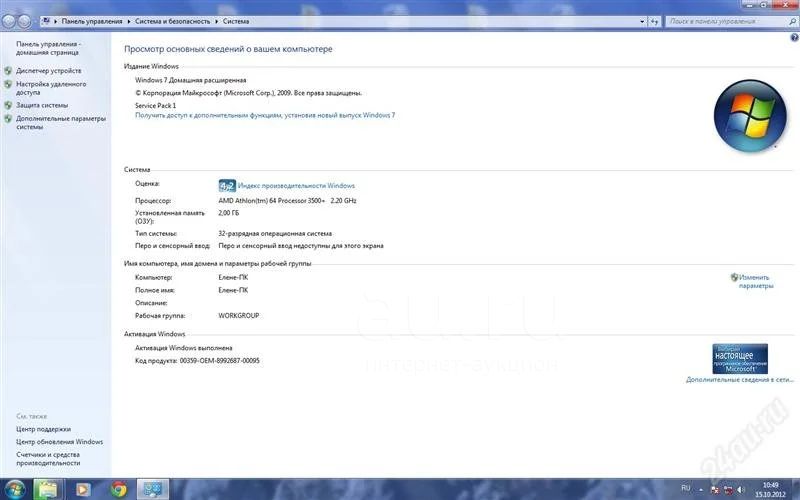Open Центр обновления Windows link
800x500 pixels.
click(59, 442)
